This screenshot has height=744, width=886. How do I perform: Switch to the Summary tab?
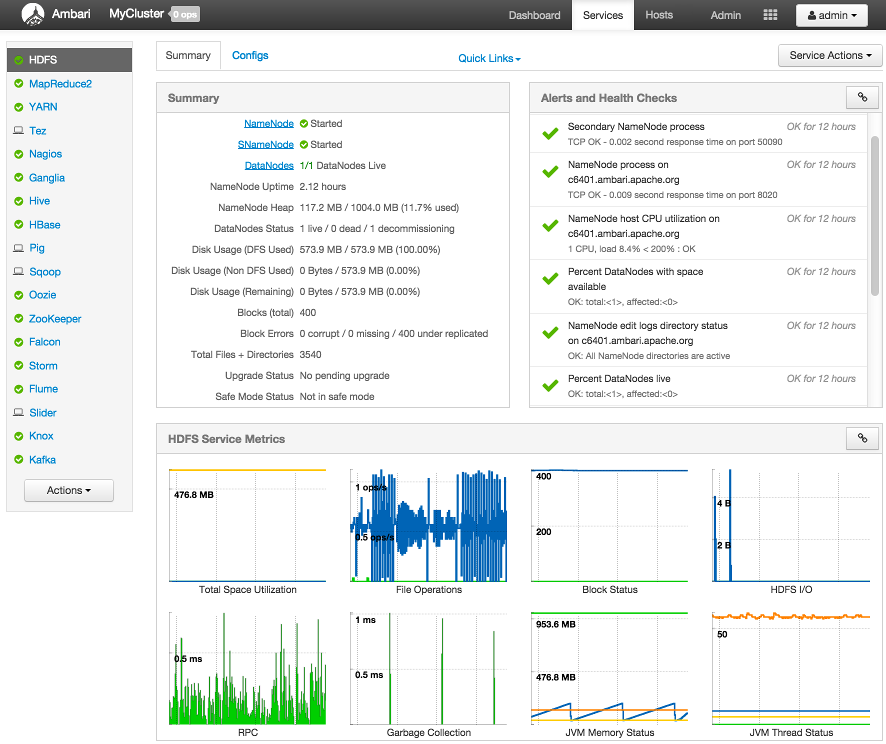(188, 55)
